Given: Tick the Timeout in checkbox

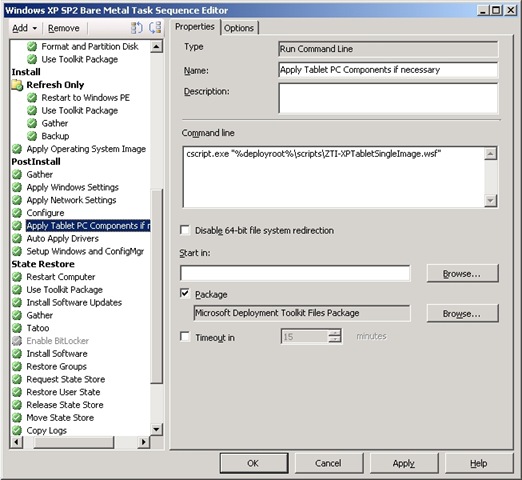Looking at the screenshot, I should (185, 337).
